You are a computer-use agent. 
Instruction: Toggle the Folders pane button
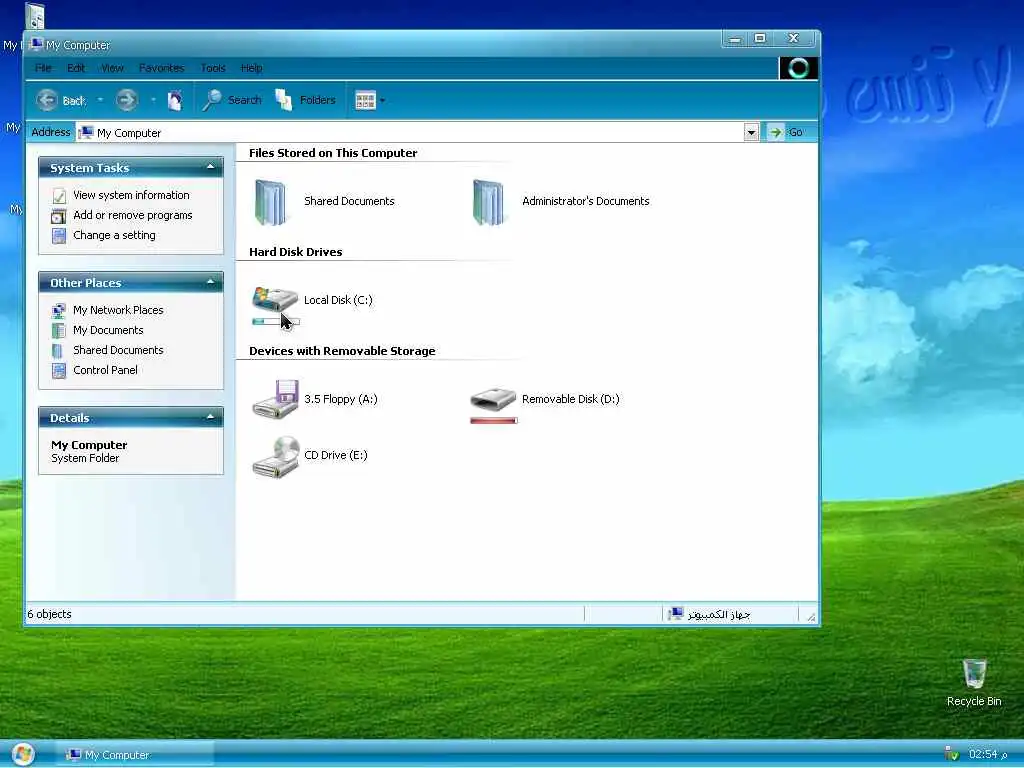tap(306, 100)
